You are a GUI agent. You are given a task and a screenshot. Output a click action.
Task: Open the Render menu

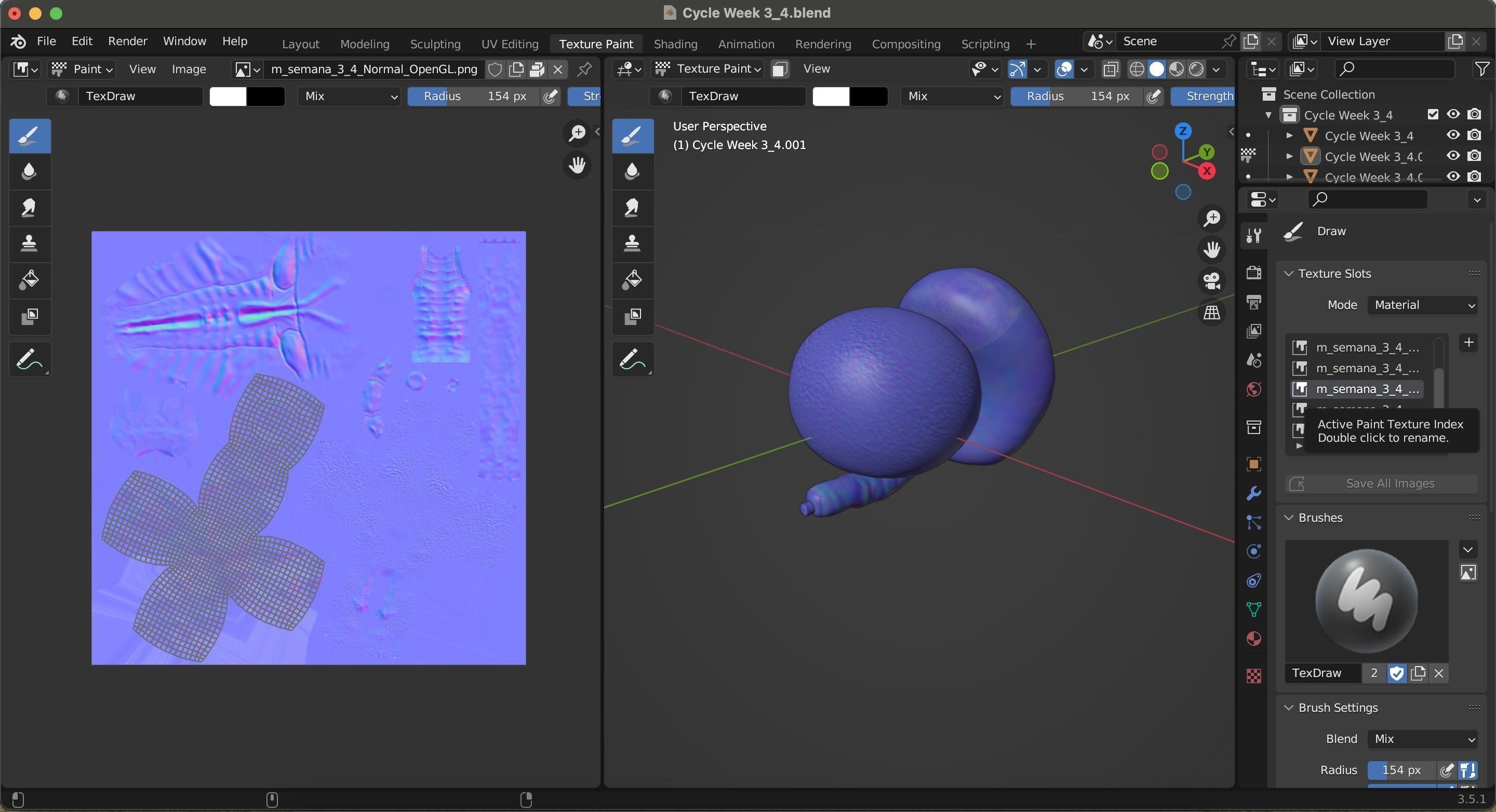coord(127,41)
